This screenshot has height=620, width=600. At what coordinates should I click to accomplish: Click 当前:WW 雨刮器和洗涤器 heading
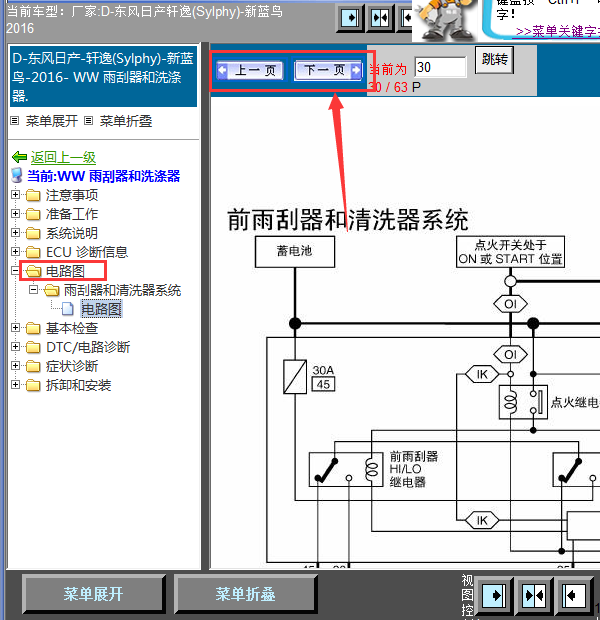pyautogui.click(x=104, y=176)
